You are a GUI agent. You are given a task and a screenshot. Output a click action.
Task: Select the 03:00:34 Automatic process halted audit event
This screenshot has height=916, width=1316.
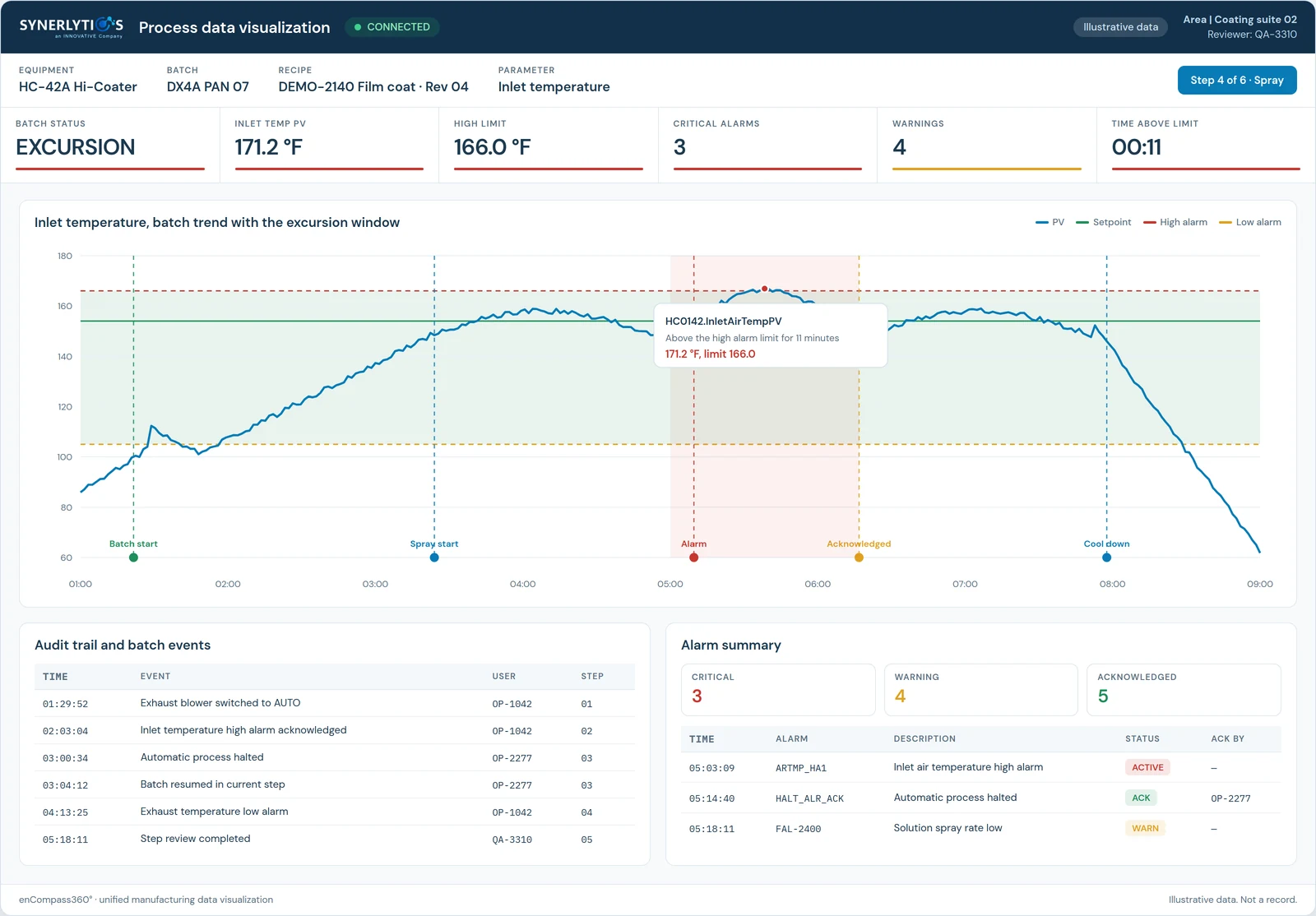(x=335, y=757)
